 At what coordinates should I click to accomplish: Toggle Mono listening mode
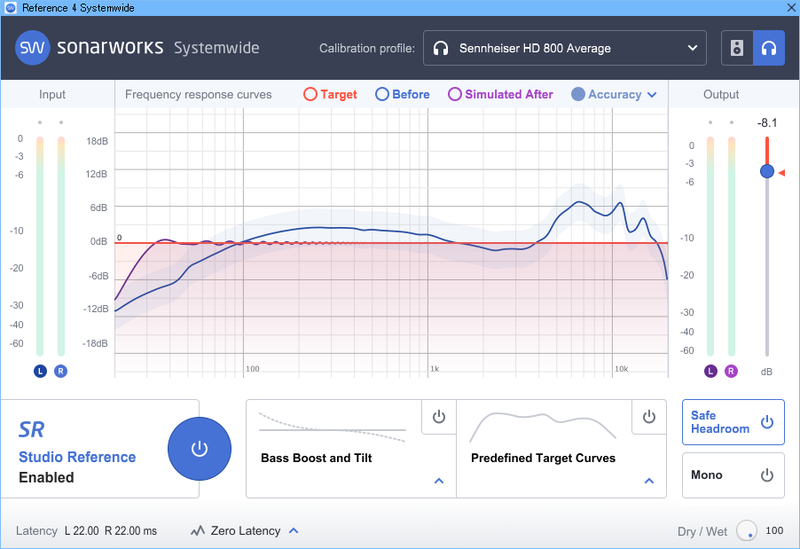(733, 475)
